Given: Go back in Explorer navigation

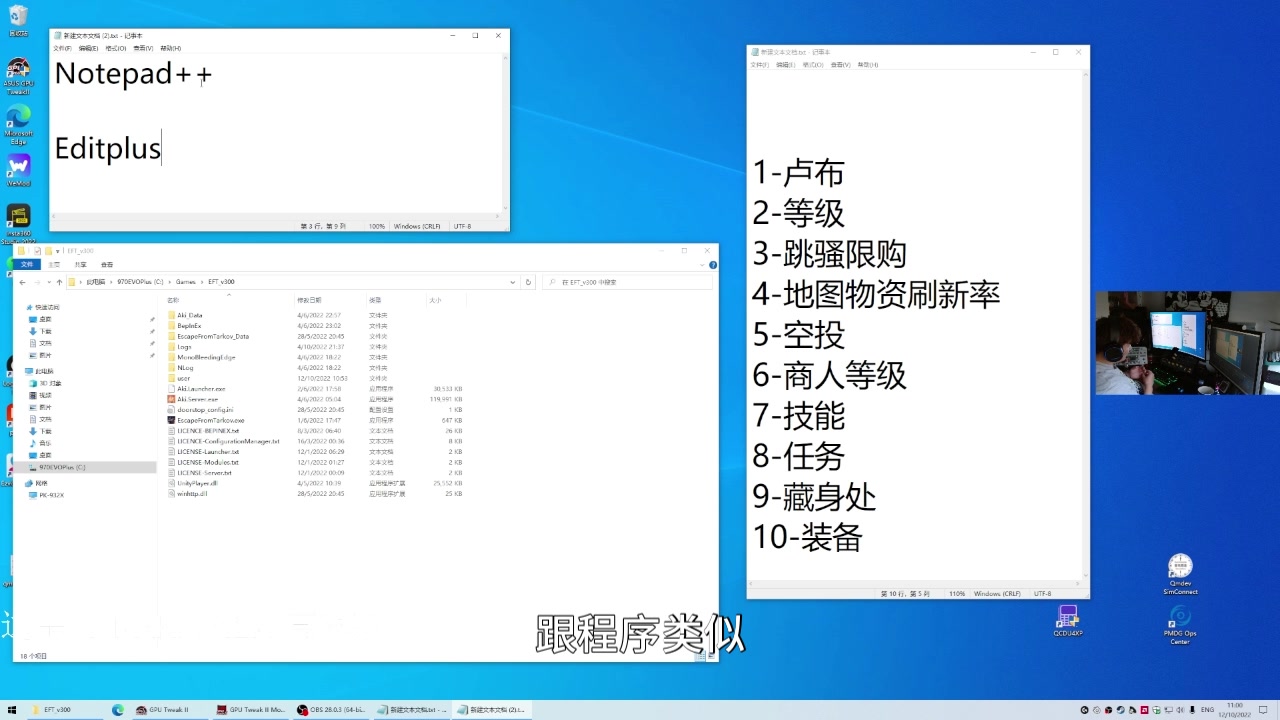Looking at the screenshot, I should point(23,282).
